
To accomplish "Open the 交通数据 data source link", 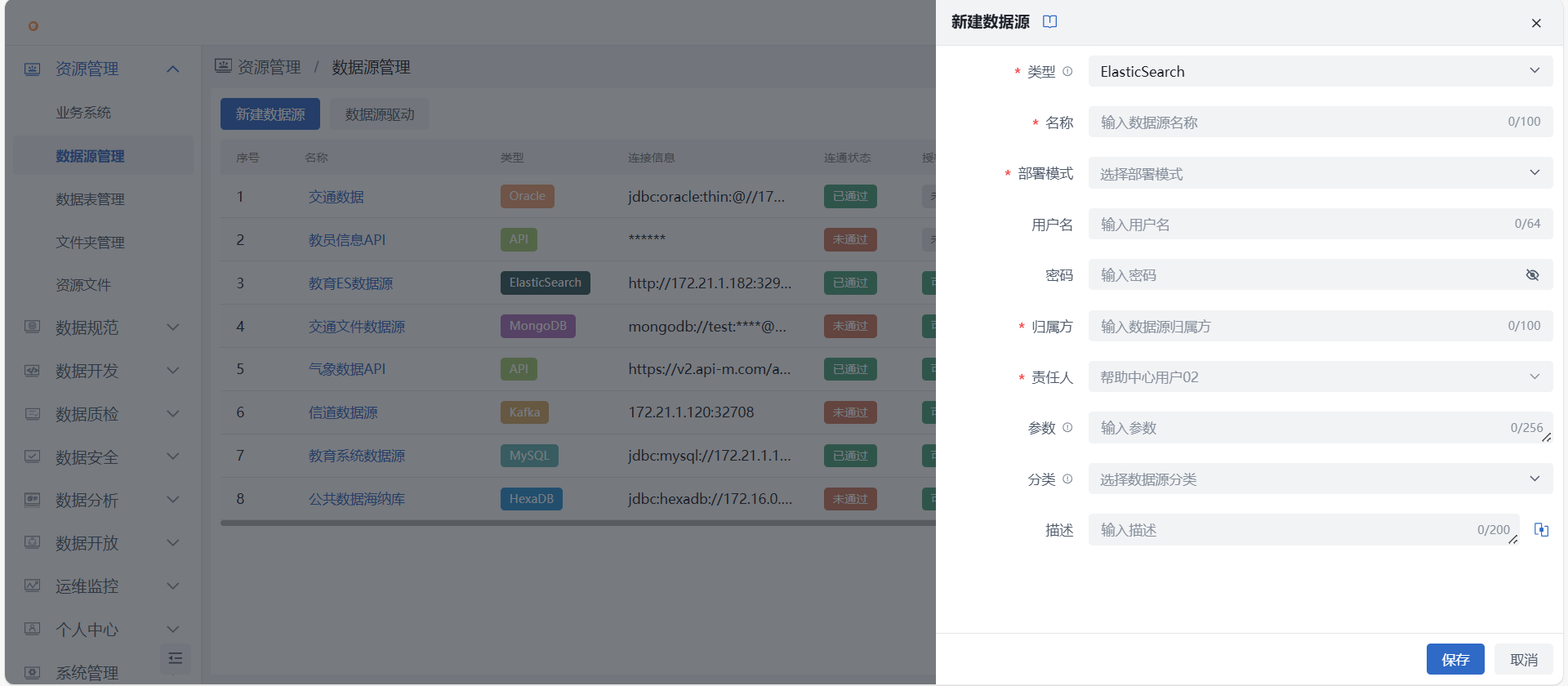I will point(336,197).
